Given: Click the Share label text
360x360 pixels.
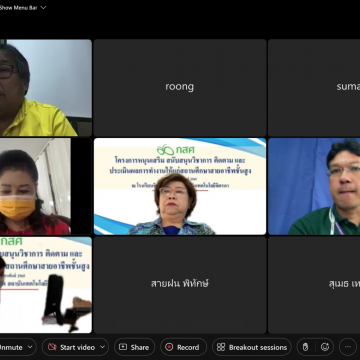Looking at the screenshot, I should point(140,347).
